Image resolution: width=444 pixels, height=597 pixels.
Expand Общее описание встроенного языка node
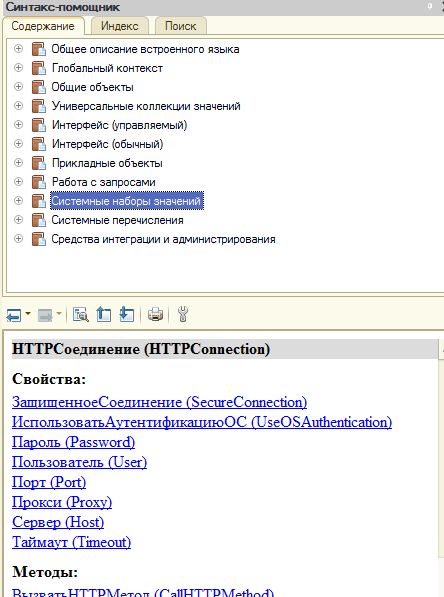tap(18, 49)
